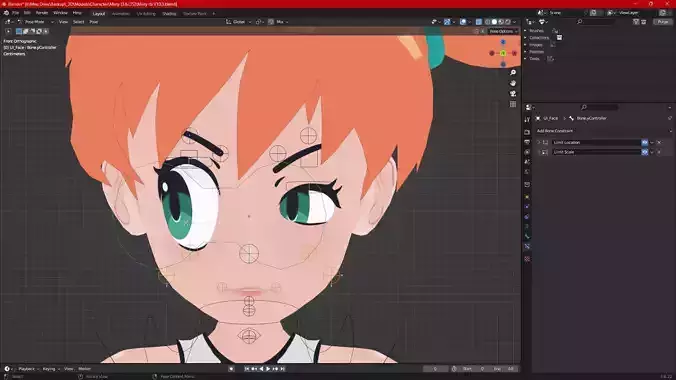The height and width of the screenshot is (380, 676).
Task: Open the Add Bone Constraint dropdown
Action: tap(604, 131)
